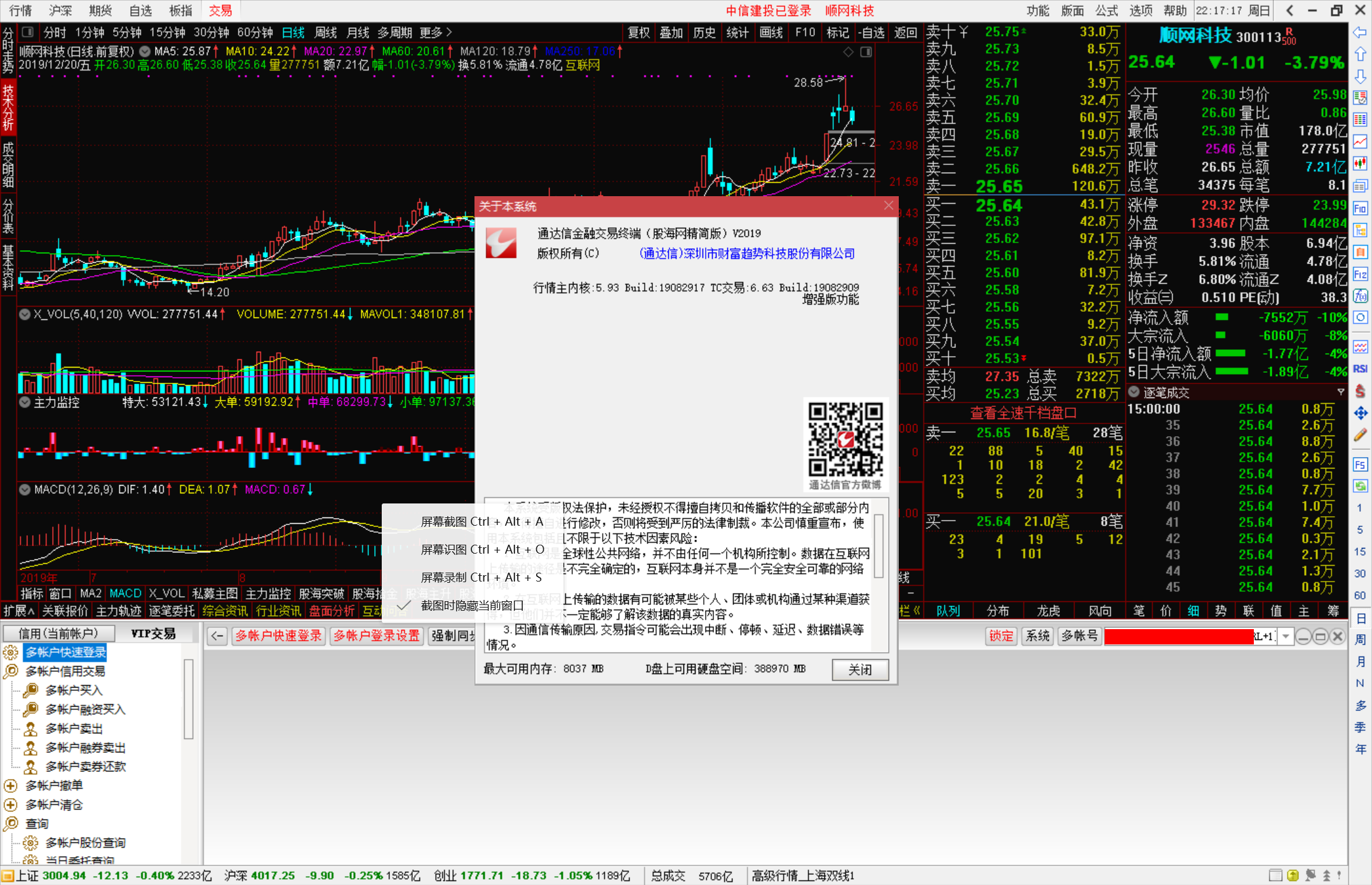1372x885 pixels.
Task: Toggle the circle marker beside X_VOL indicator
Action: pos(25,314)
